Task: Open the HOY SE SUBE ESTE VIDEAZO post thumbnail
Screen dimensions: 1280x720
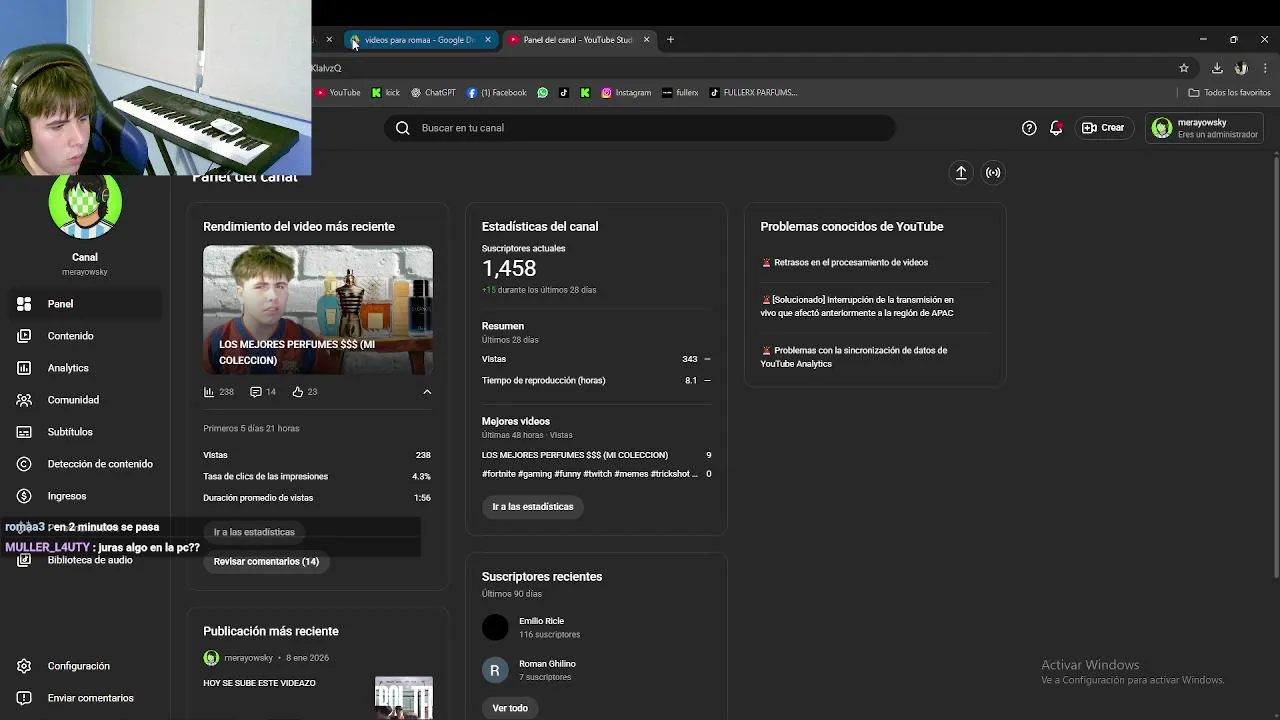Action: [404, 698]
